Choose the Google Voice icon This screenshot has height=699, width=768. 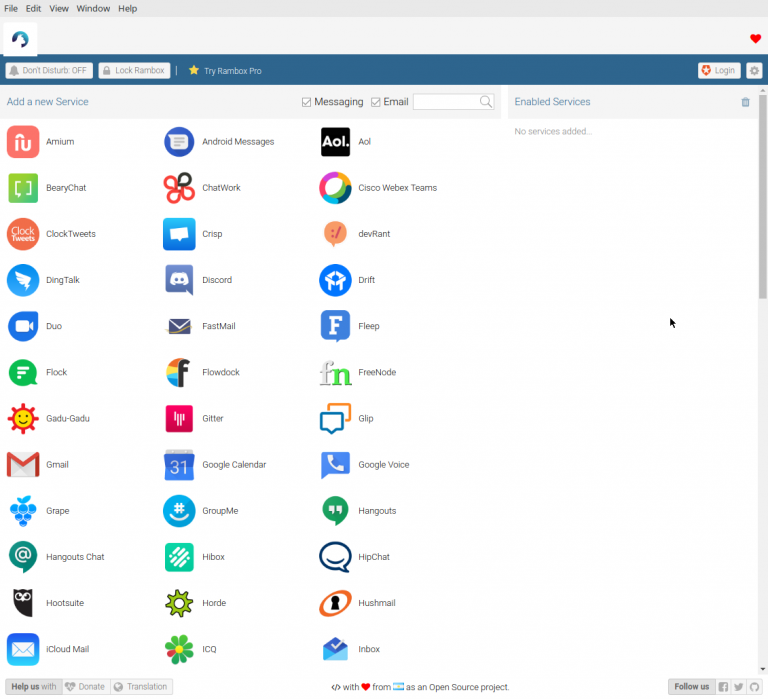click(x=336, y=465)
